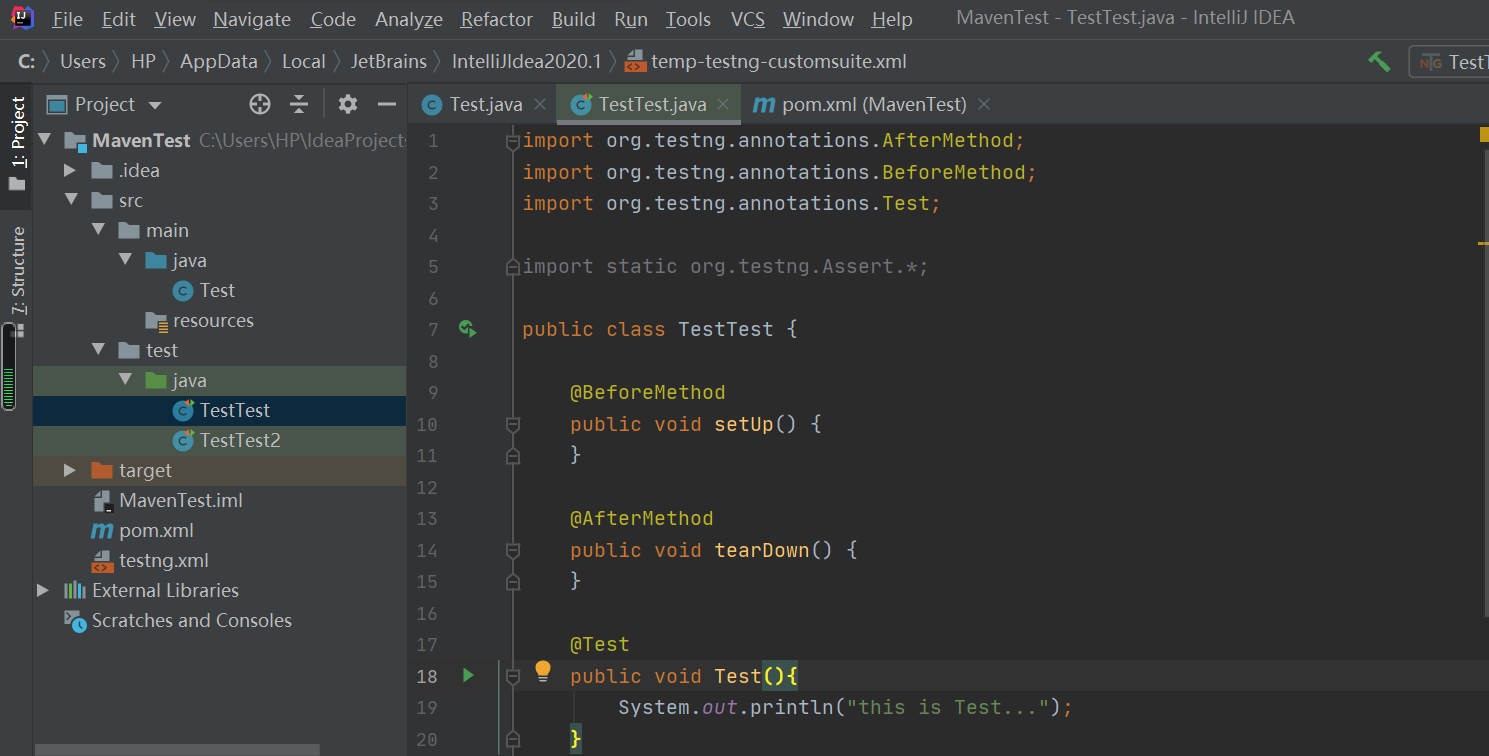Expand External Libraries node arrow
Viewport: 1489px width, 756px height.
pyautogui.click(x=43, y=590)
